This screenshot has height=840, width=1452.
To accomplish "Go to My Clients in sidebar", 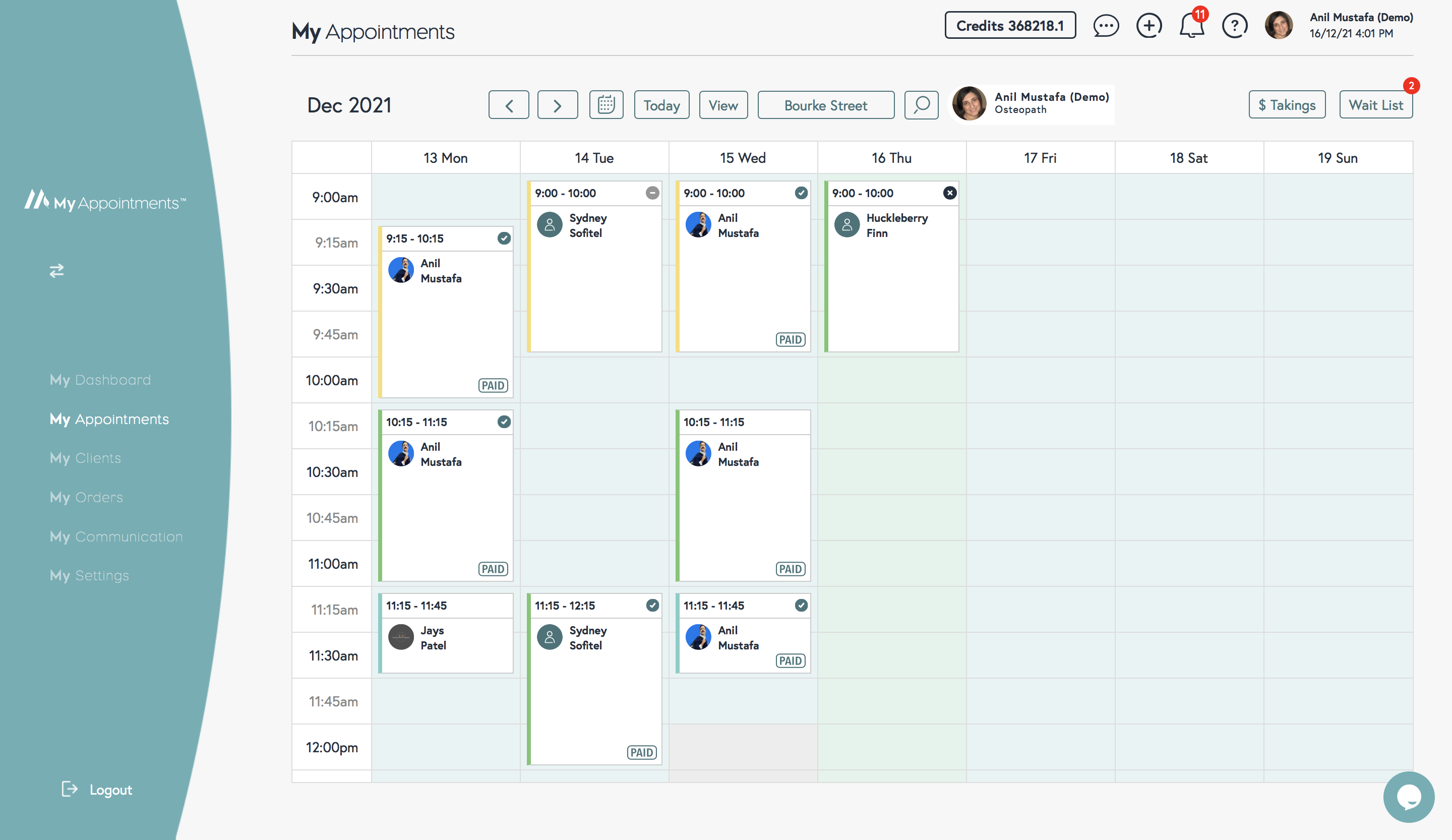I will click(x=85, y=458).
